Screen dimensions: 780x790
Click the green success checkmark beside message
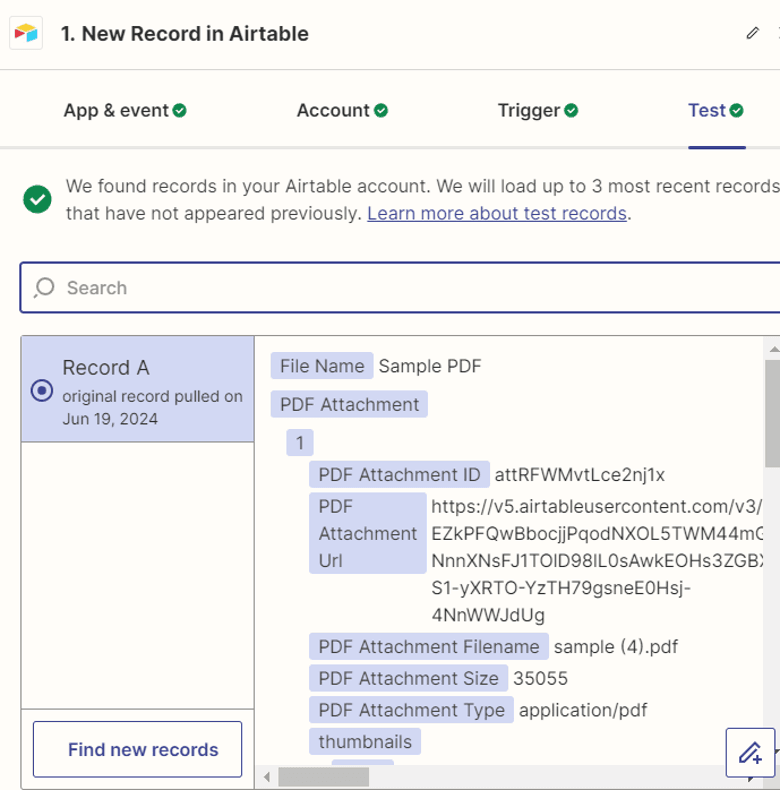(x=37, y=199)
